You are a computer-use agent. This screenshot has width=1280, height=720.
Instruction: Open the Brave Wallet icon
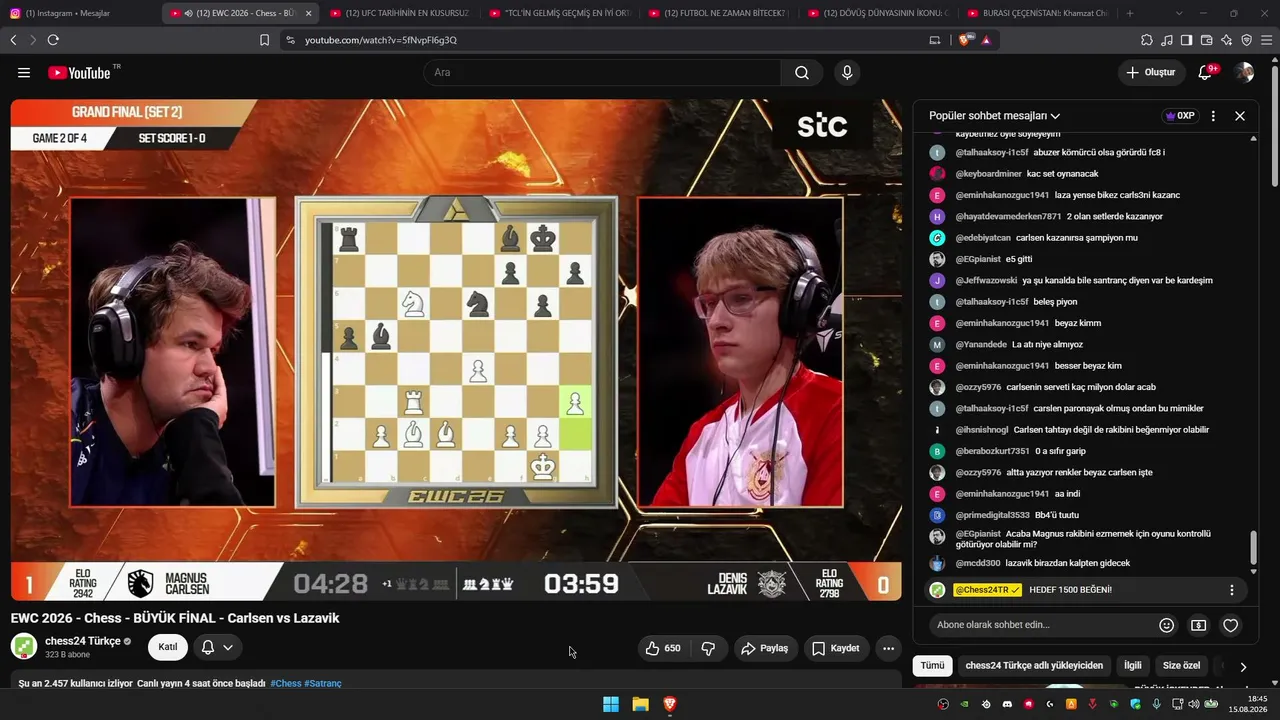pyautogui.click(x=1207, y=40)
